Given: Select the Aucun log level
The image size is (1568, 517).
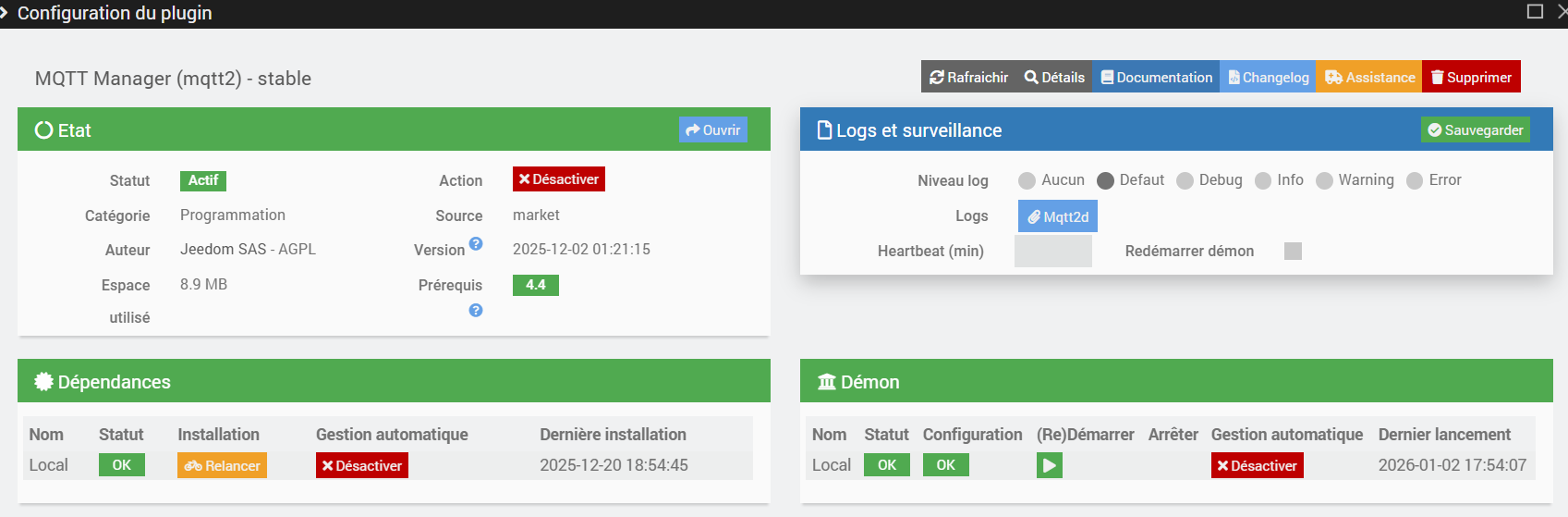Looking at the screenshot, I should tap(1027, 180).
